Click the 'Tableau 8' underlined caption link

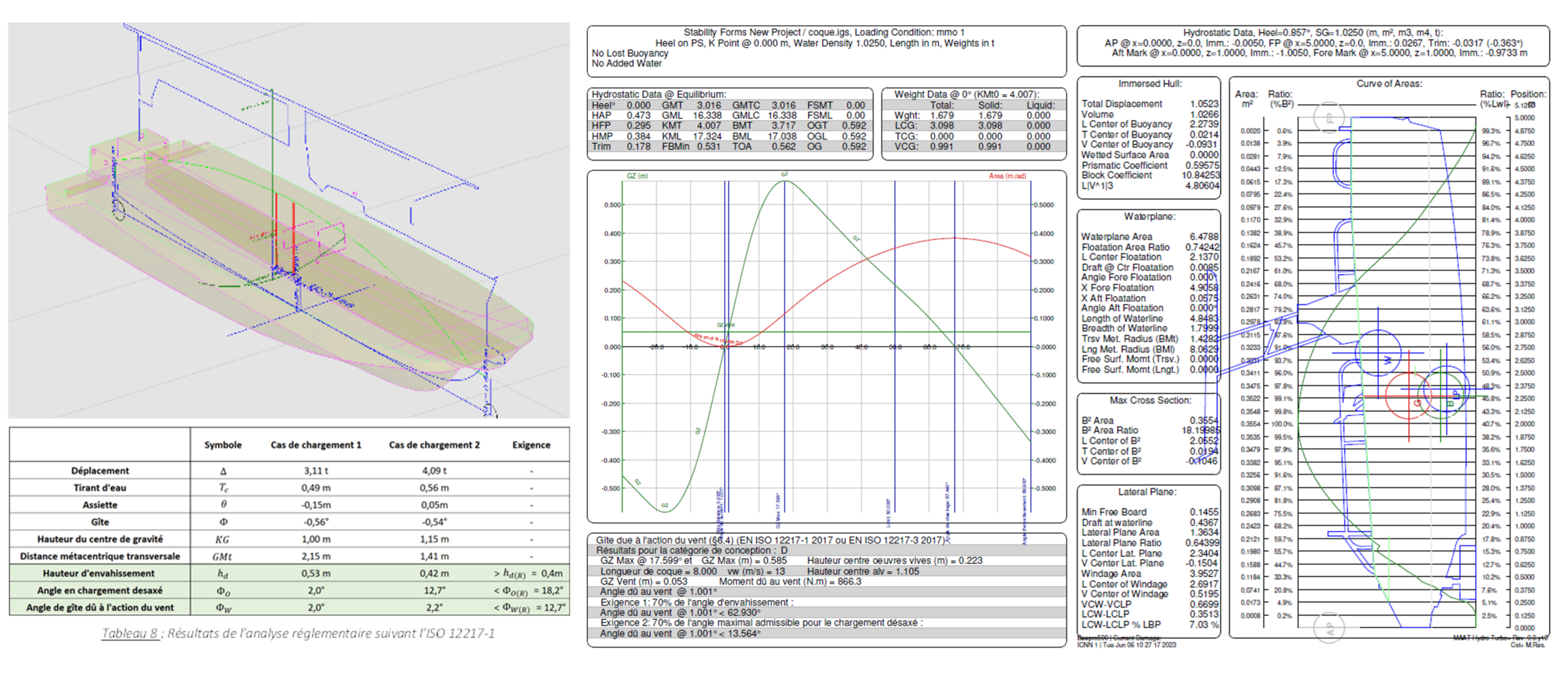[x=129, y=633]
